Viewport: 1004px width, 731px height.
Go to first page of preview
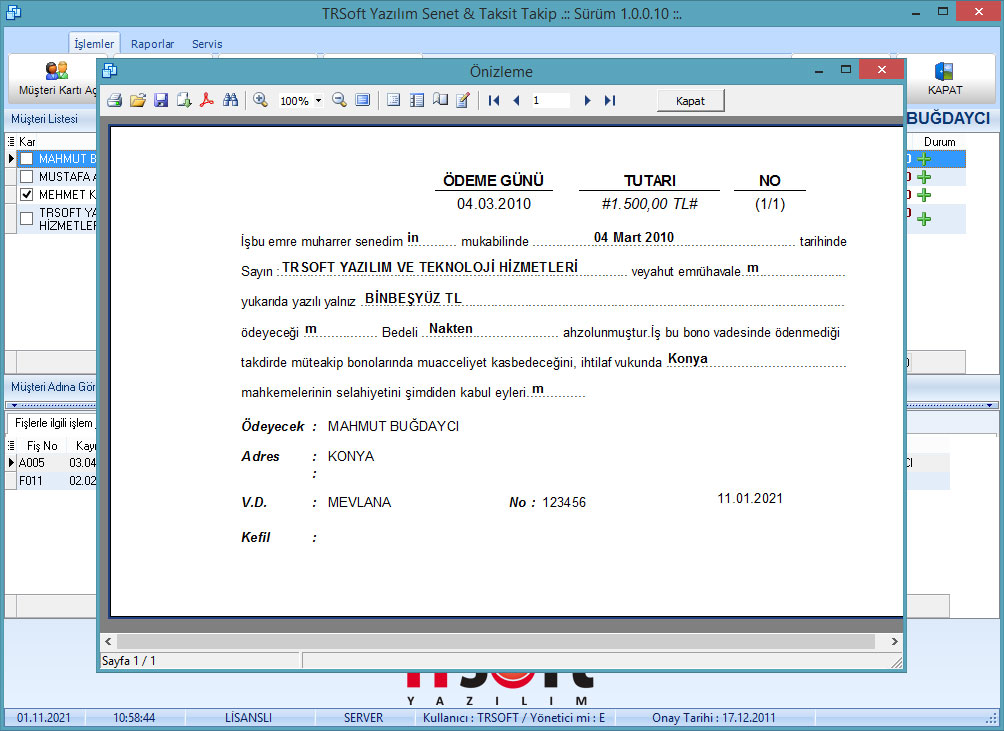494,100
